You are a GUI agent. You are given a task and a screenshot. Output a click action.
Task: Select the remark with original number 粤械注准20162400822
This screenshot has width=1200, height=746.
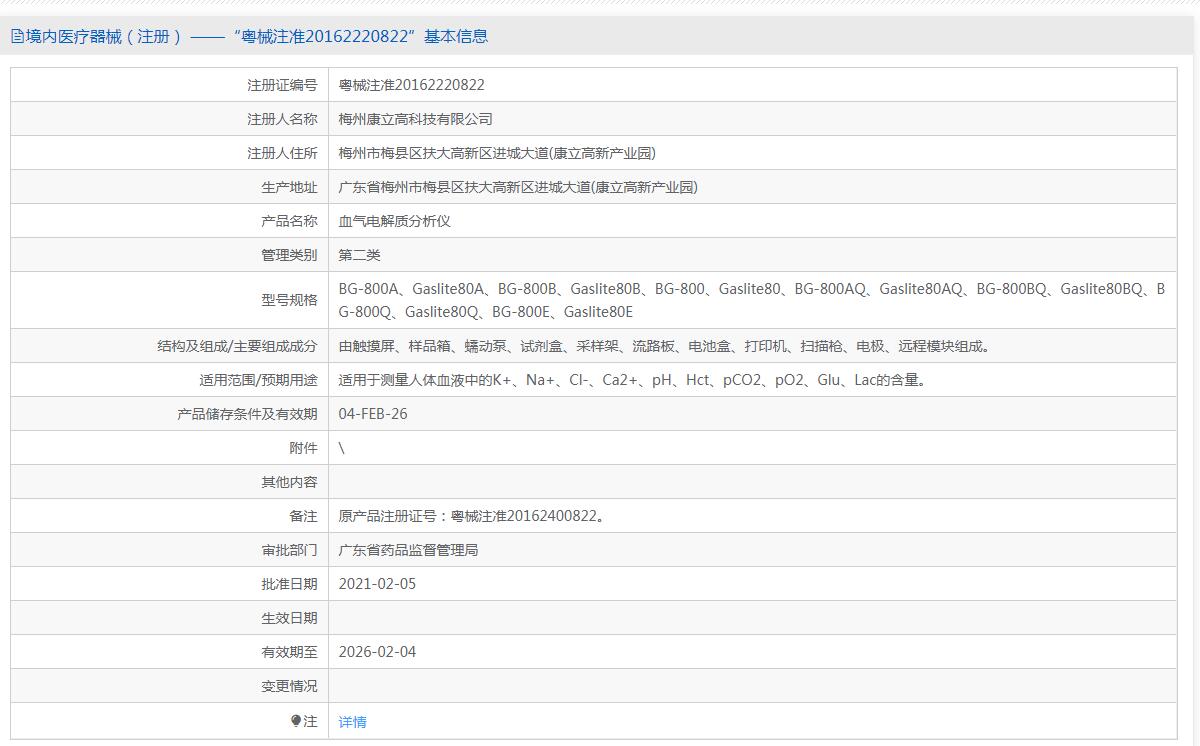[471, 516]
